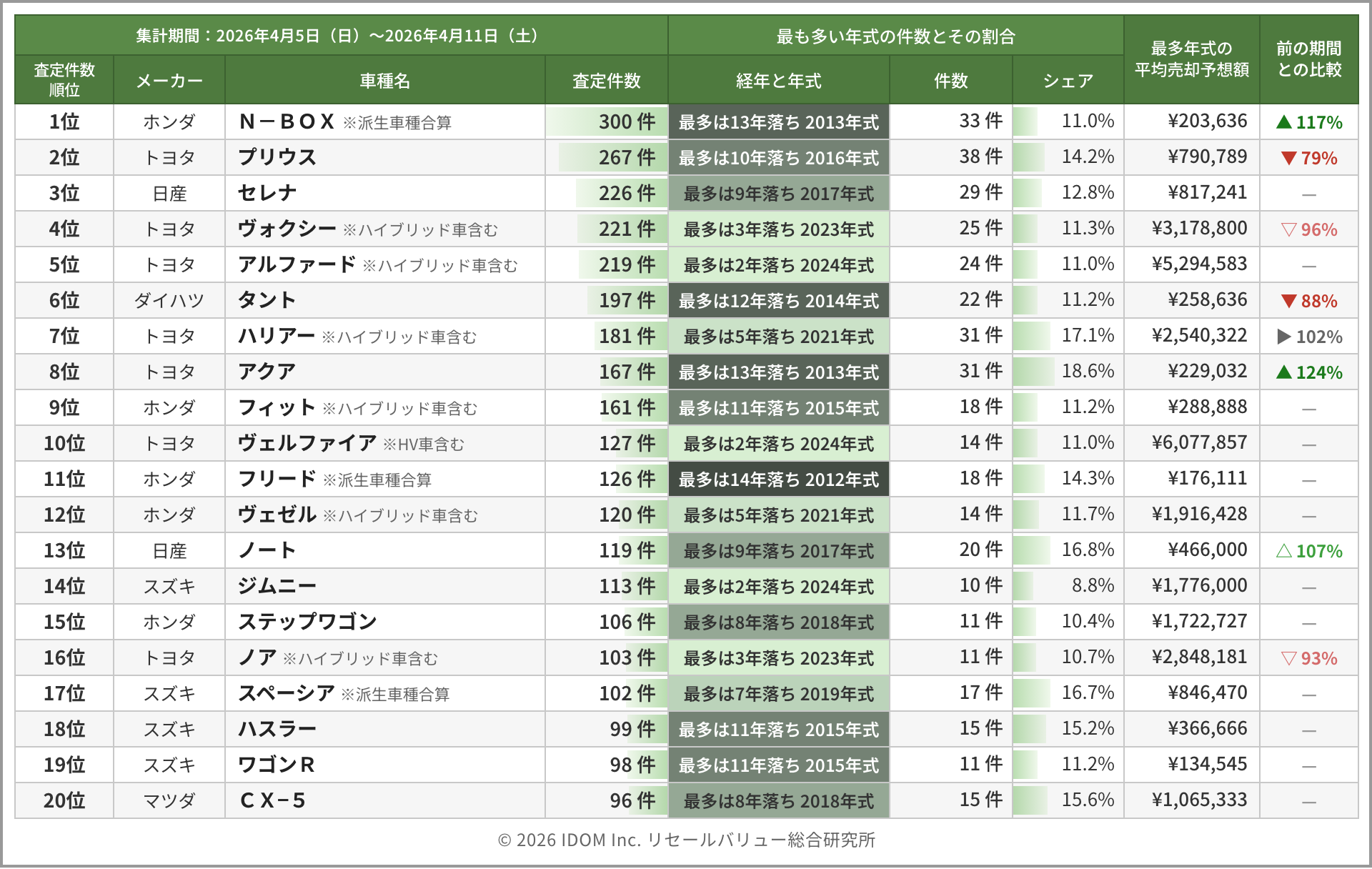Viewport: 1372px width, 869px height.
Task: Click hollow red triangle beside 96%
Action: (x=1288, y=229)
